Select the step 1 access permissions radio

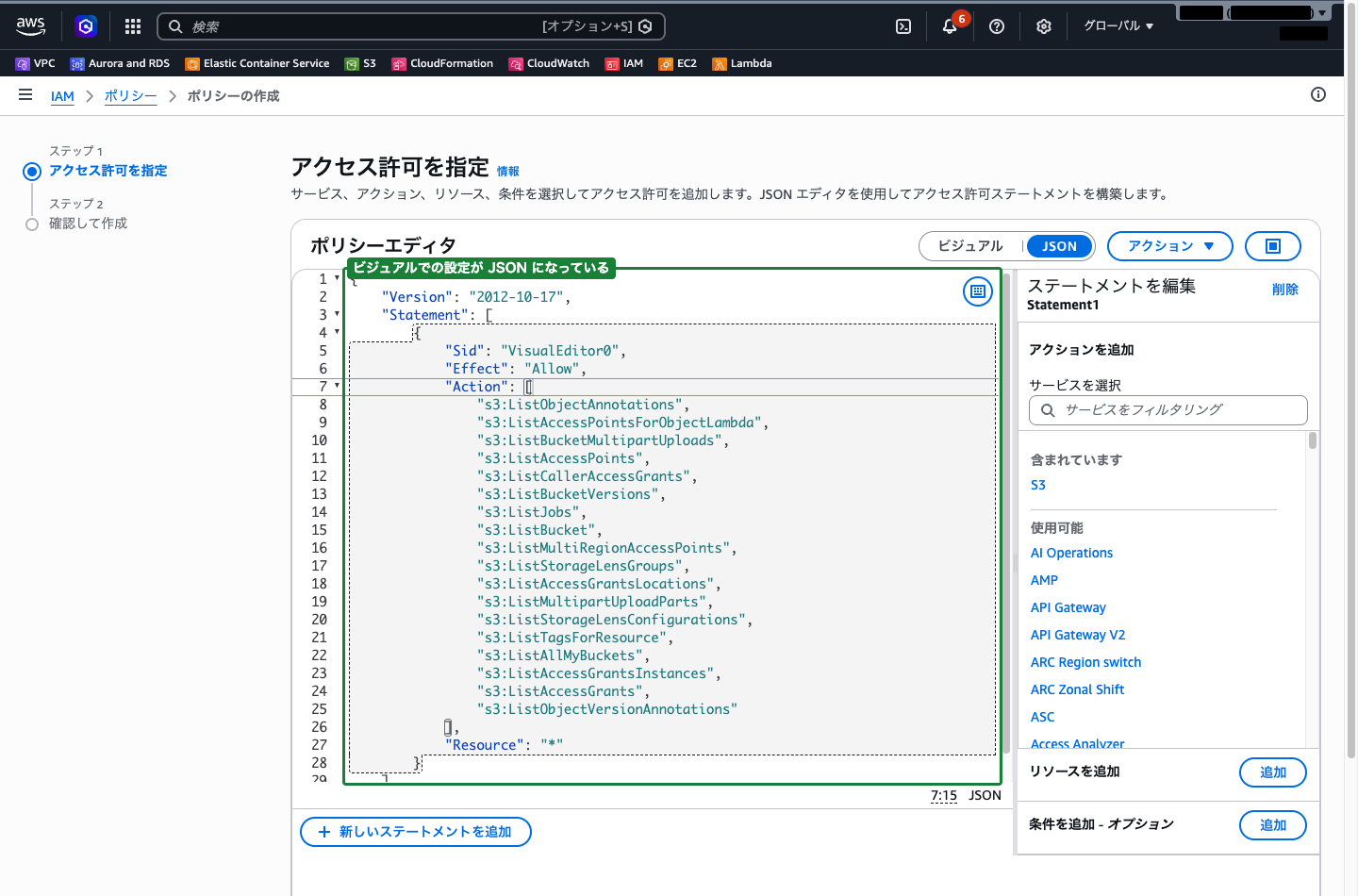point(32,172)
